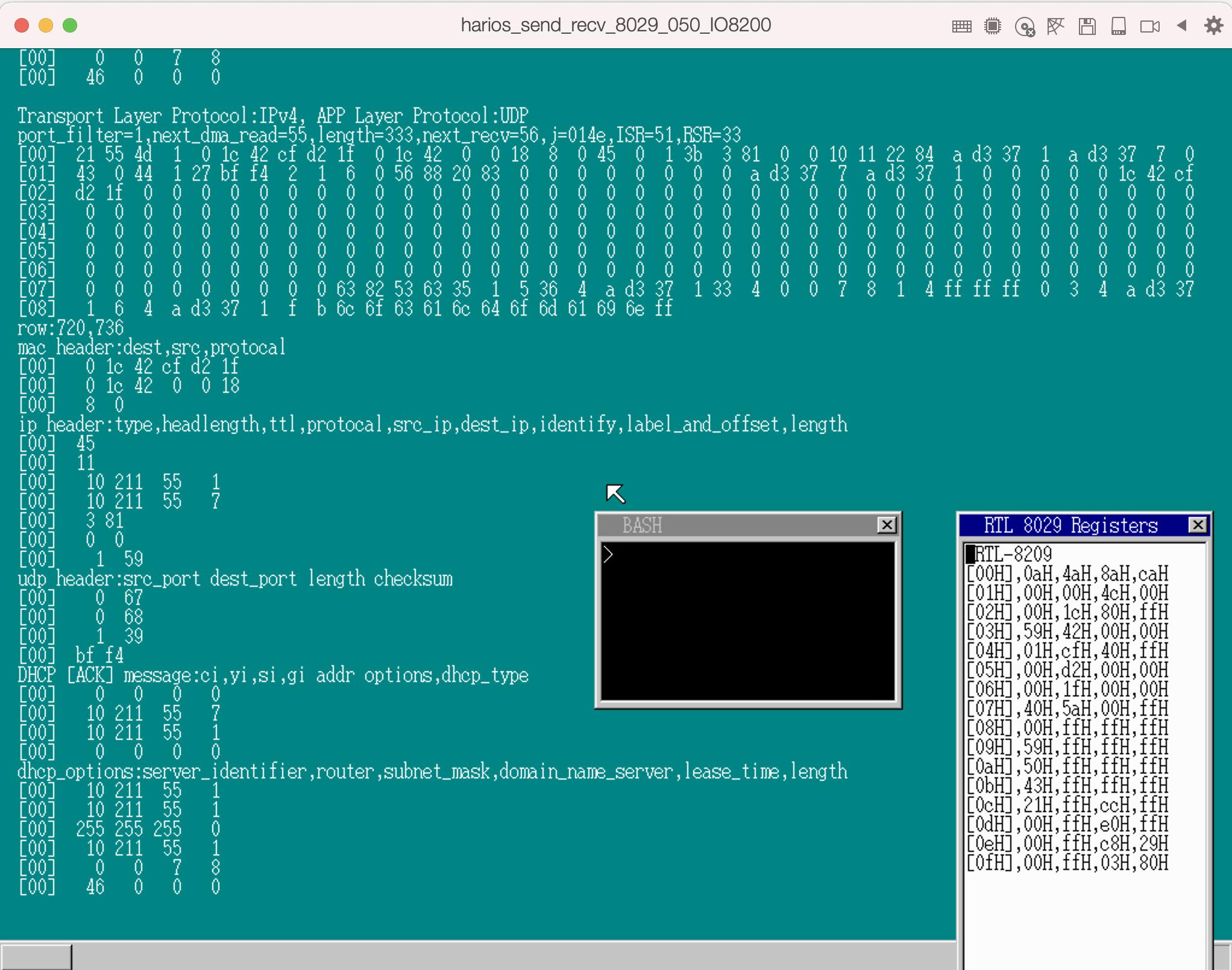Click the macOS yellow minimize button
Image resolution: width=1232 pixels, height=970 pixels.
pos(46,25)
